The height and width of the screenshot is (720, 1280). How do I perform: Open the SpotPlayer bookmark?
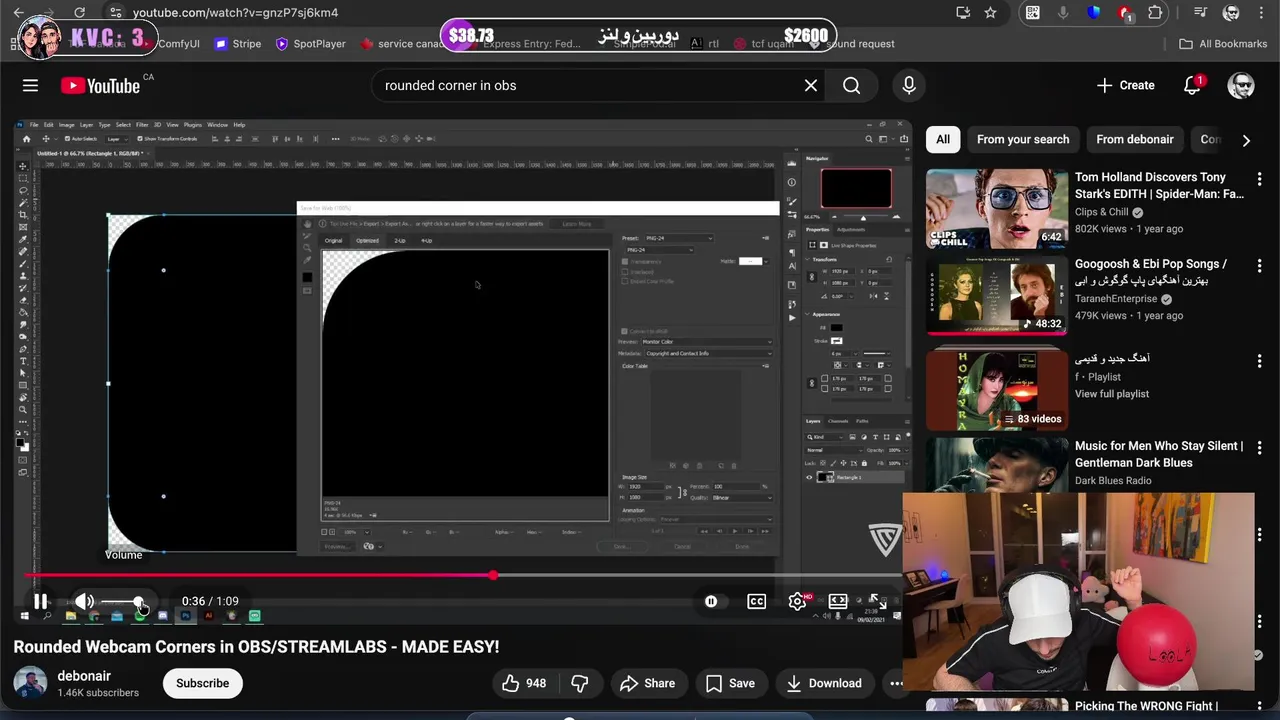pos(310,44)
